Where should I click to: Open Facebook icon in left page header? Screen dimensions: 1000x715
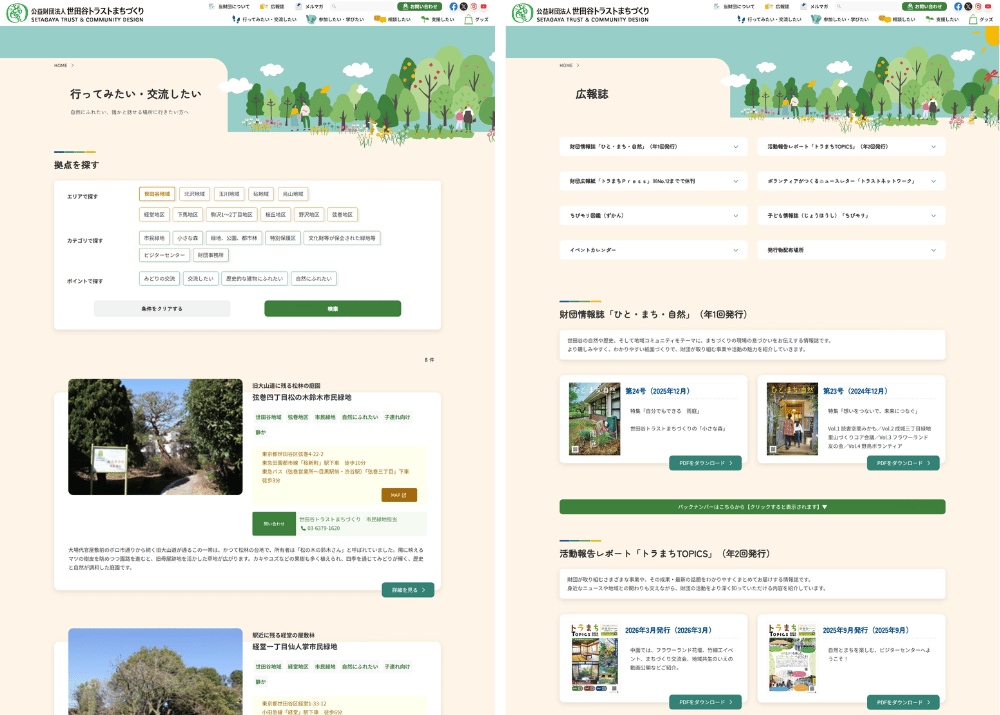[453, 6]
